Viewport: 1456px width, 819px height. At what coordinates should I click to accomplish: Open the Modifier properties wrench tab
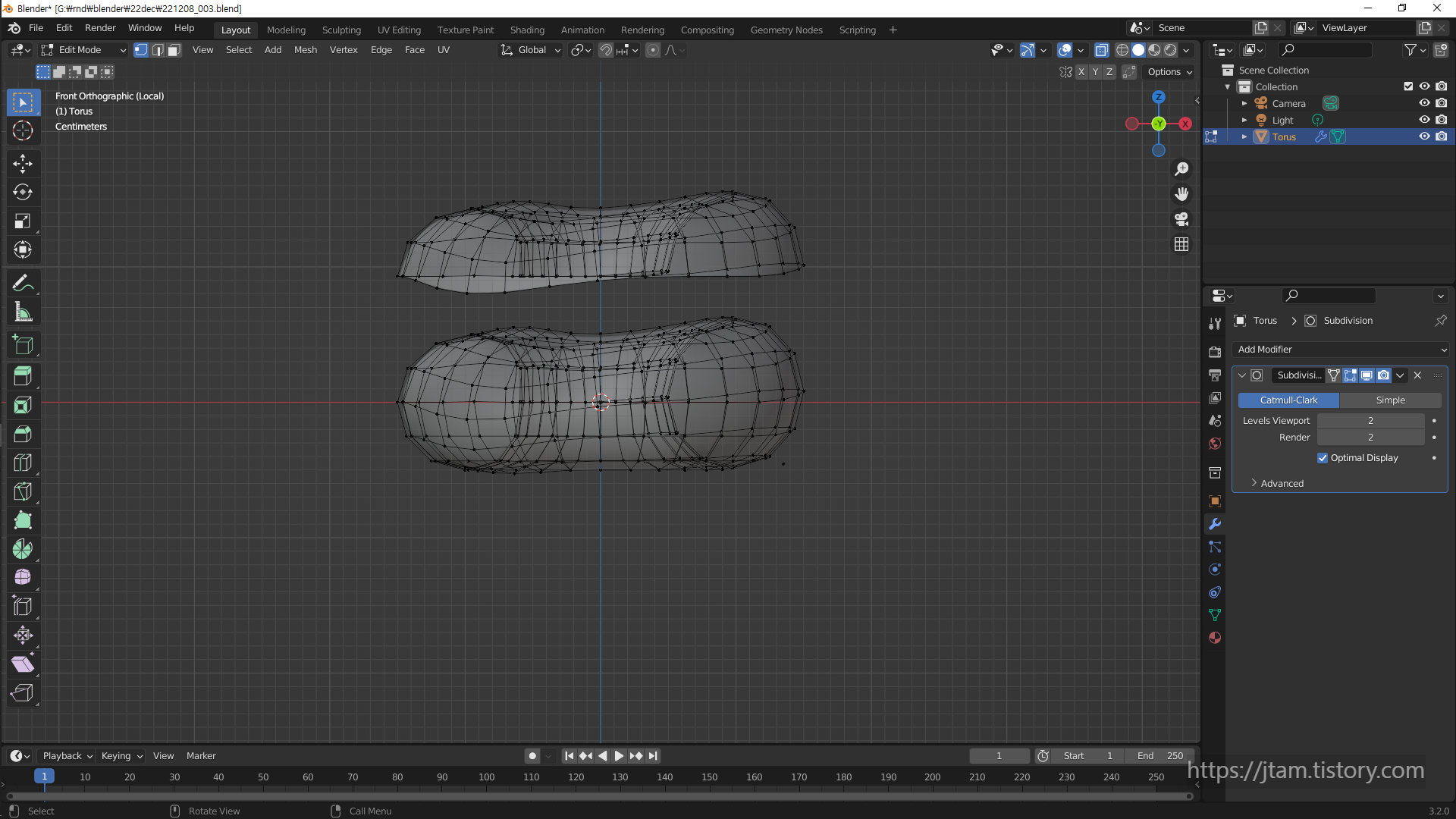point(1215,524)
